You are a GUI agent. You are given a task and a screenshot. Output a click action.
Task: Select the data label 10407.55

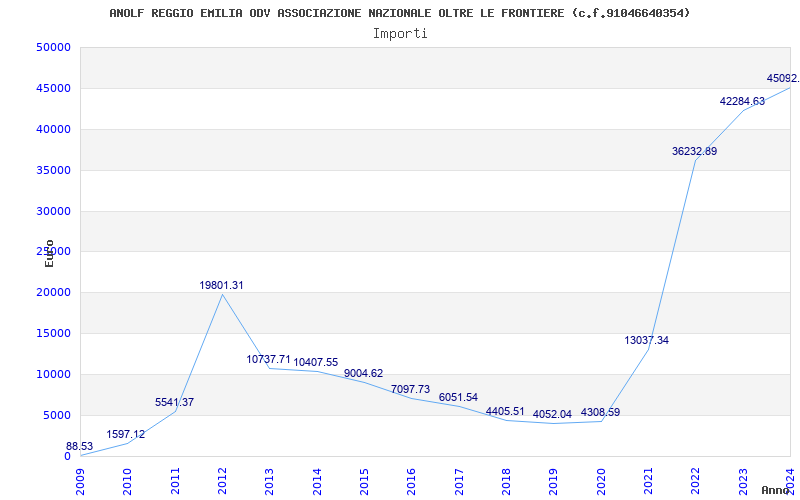316,363
